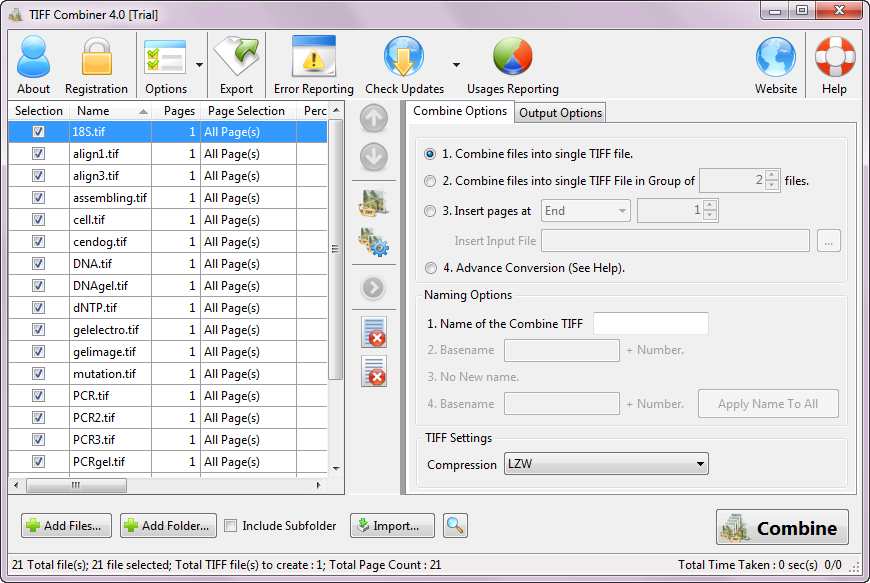Increase the Group of files stepper
This screenshot has width=870, height=583.
772,175
